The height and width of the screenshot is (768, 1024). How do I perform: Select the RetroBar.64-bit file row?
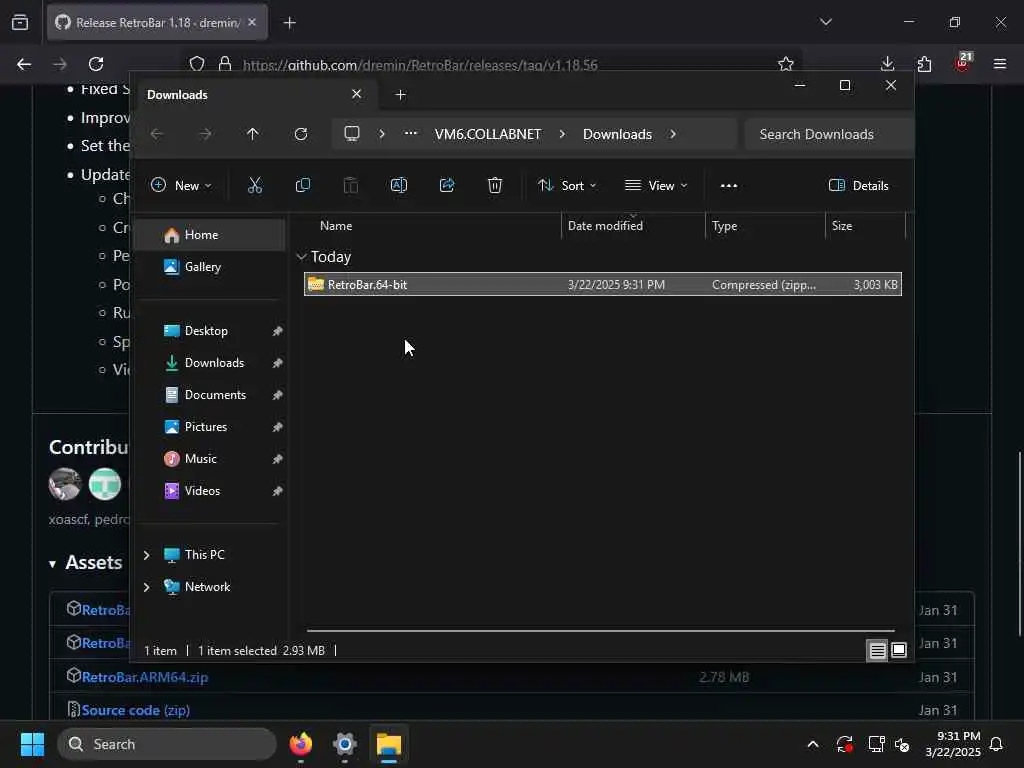pyautogui.click(x=603, y=285)
